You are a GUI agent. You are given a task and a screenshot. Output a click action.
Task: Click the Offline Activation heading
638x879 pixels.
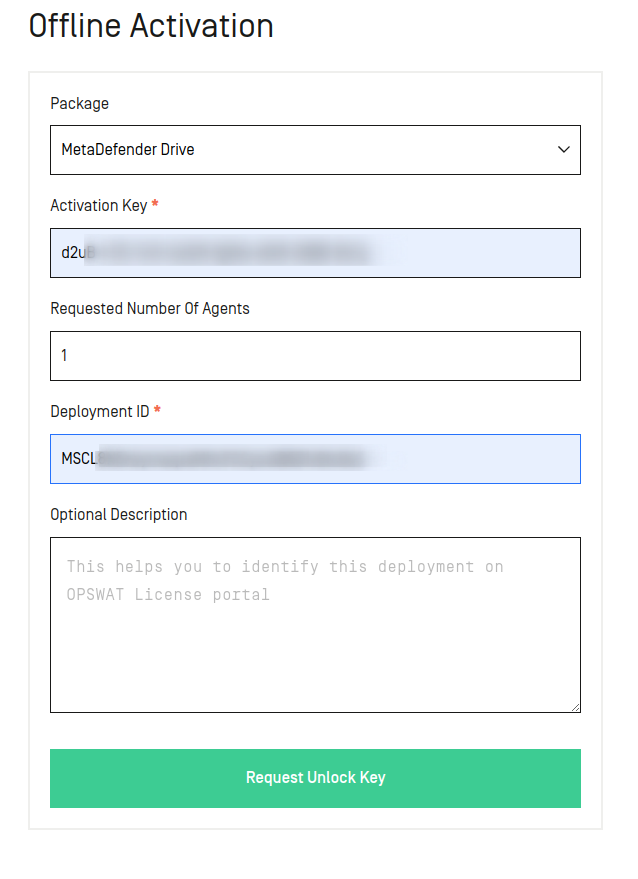pos(151,26)
